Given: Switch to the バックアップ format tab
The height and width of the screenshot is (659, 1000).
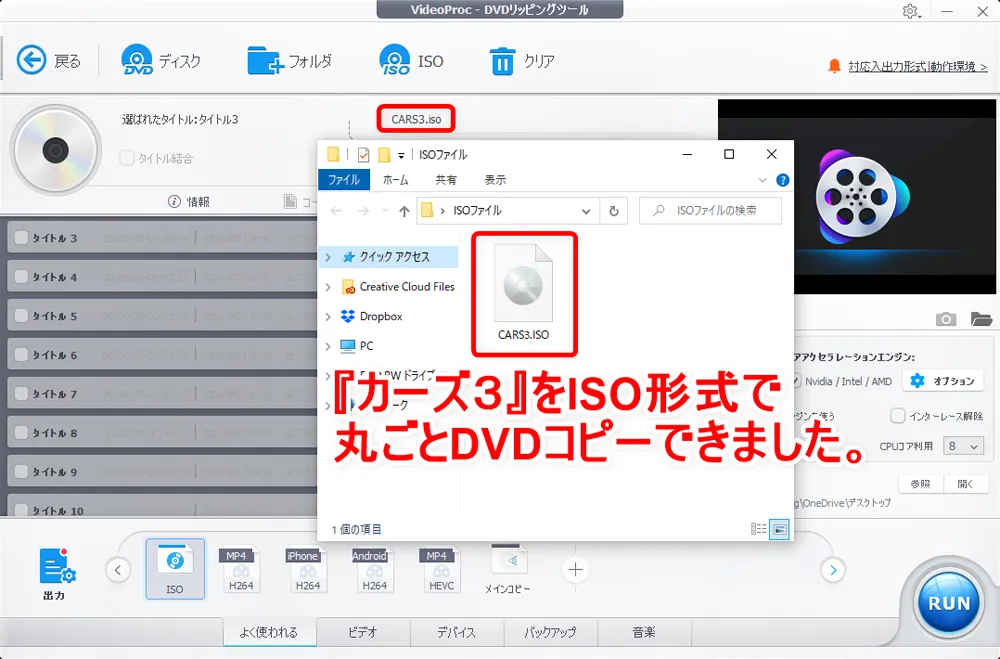Looking at the screenshot, I should [x=550, y=632].
